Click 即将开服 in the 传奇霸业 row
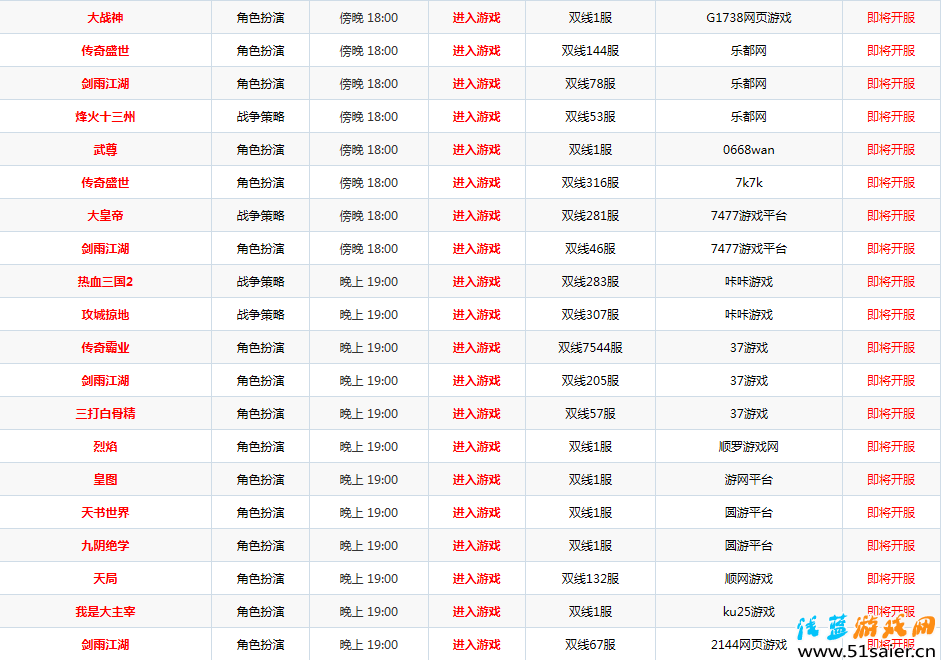This screenshot has height=660, width=941. tap(891, 348)
